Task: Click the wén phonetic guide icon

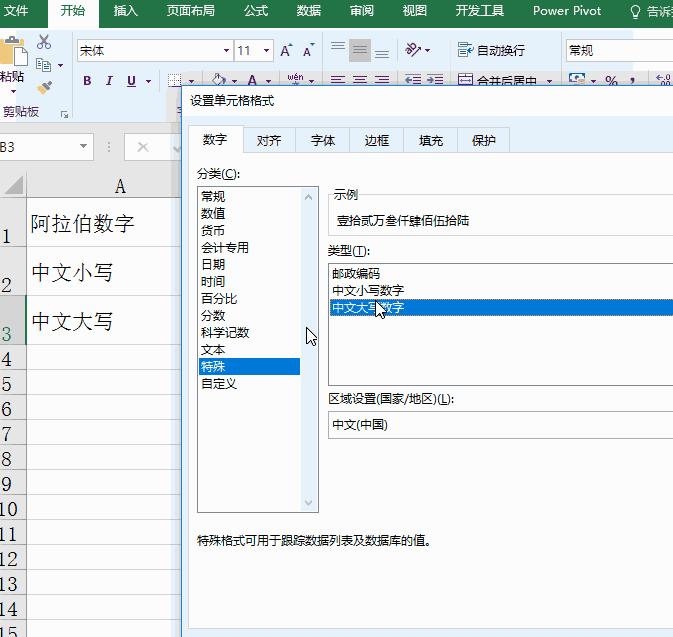Action: [x=295, y=79]
